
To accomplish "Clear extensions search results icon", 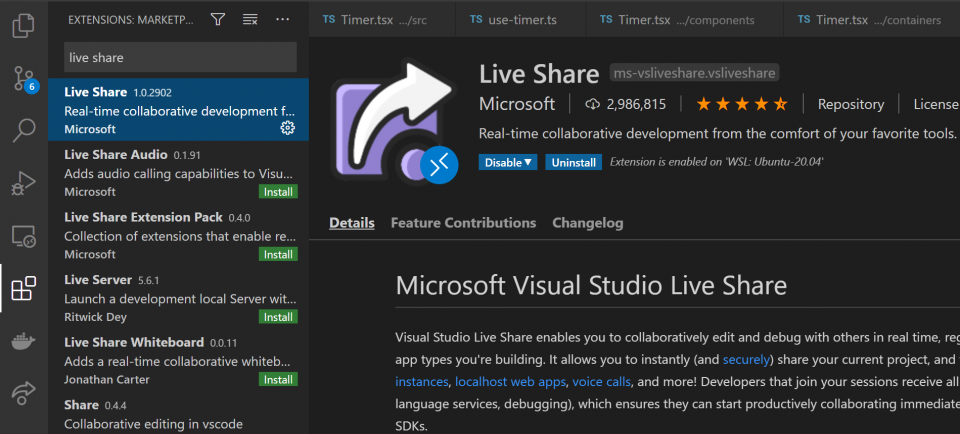I will coord(250,20).
